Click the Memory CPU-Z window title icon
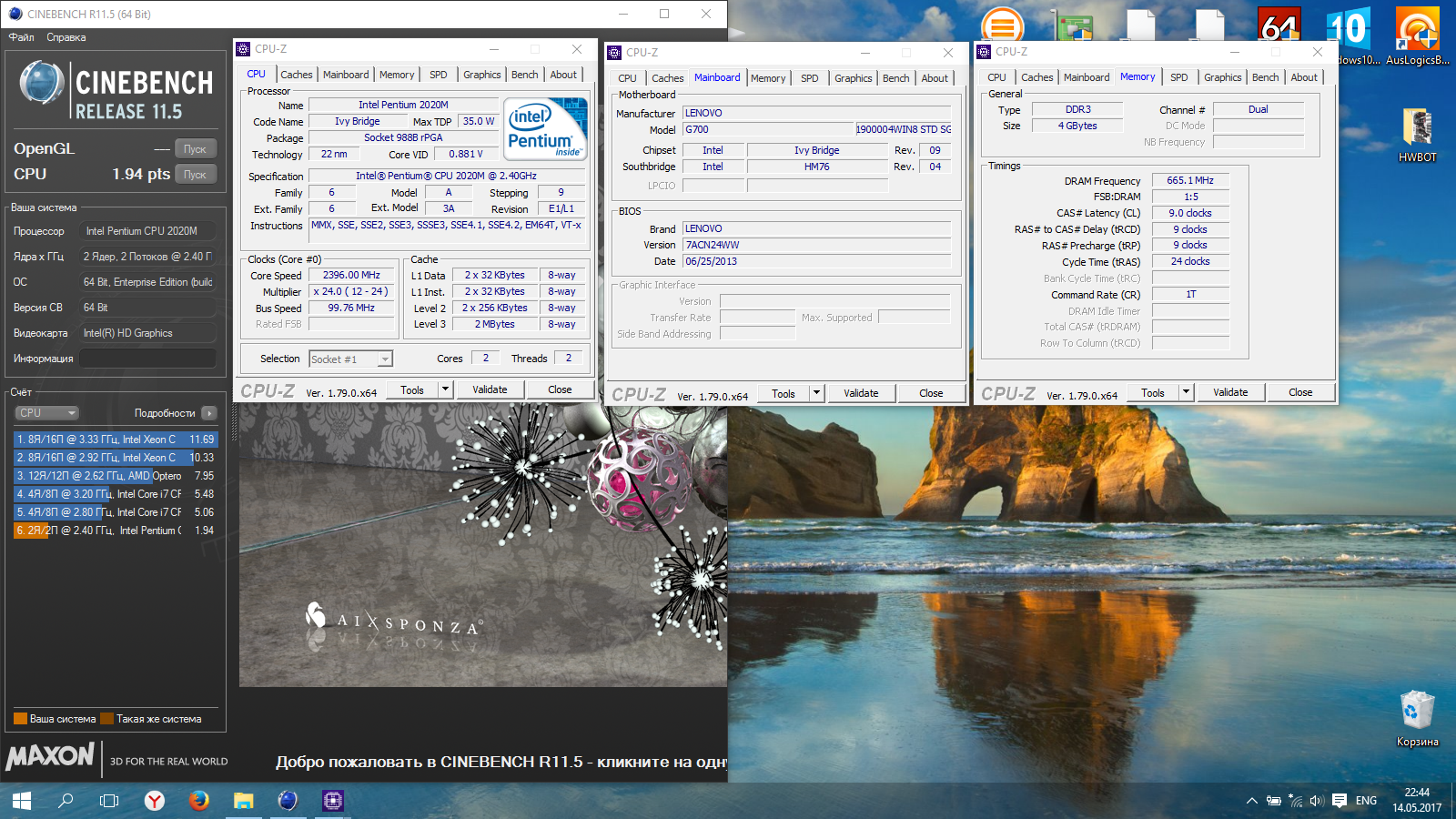Viewport: 1456px width, 819px height. point(984,52)
